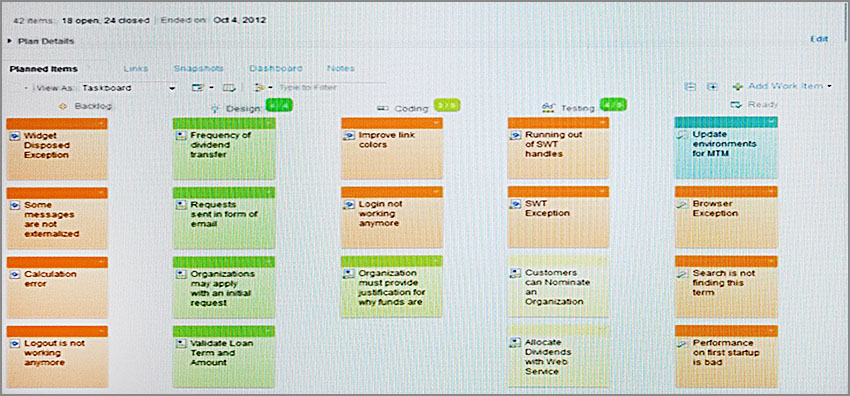Switch to the Links tab
The width and height of the screenshot is (850, 396).
click(136, 69)
